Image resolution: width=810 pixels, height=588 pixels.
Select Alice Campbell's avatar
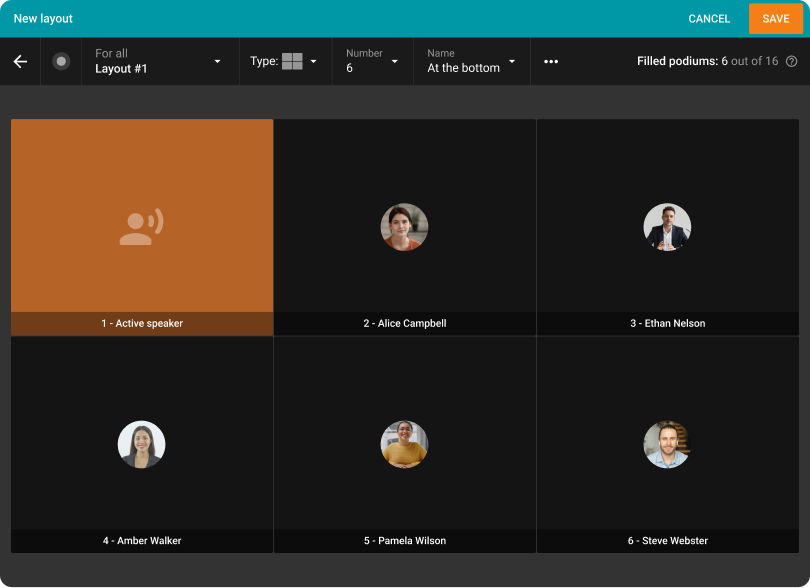(404, 227)
